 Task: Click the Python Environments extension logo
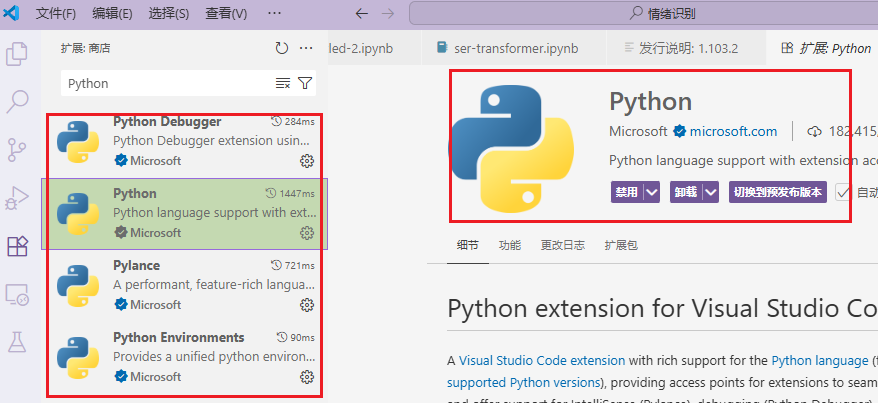78,358
